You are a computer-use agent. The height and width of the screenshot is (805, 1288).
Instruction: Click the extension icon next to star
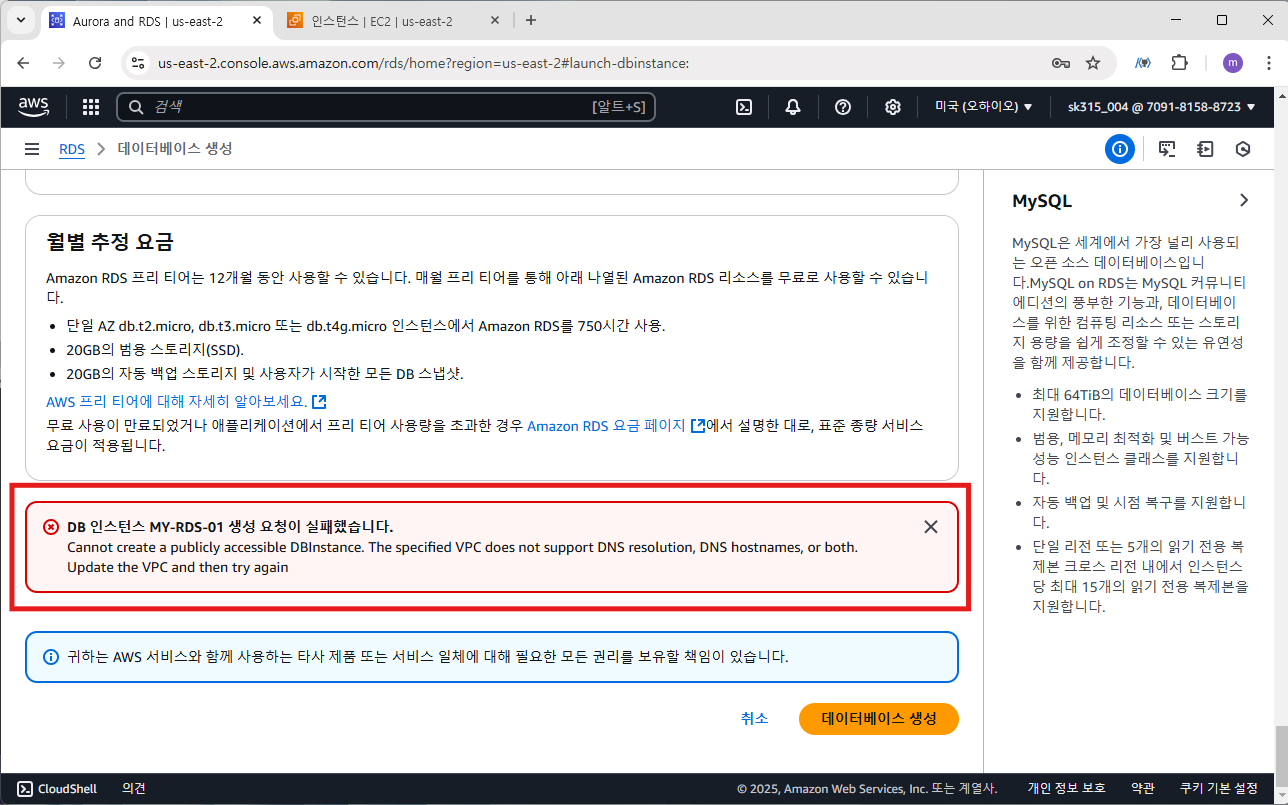(1142, 63)
